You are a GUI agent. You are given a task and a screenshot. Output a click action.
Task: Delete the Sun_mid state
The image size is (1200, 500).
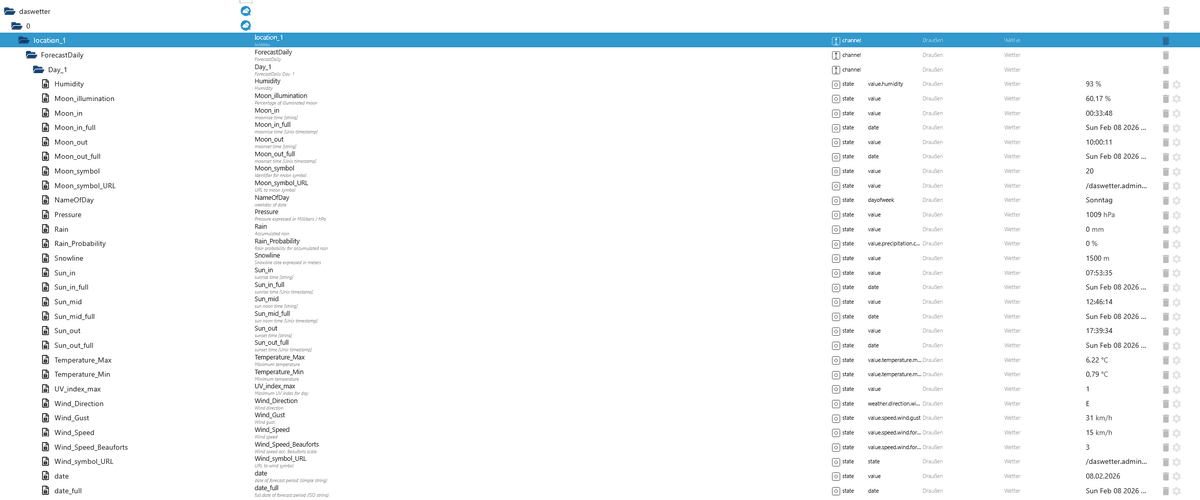point(1166,302)
